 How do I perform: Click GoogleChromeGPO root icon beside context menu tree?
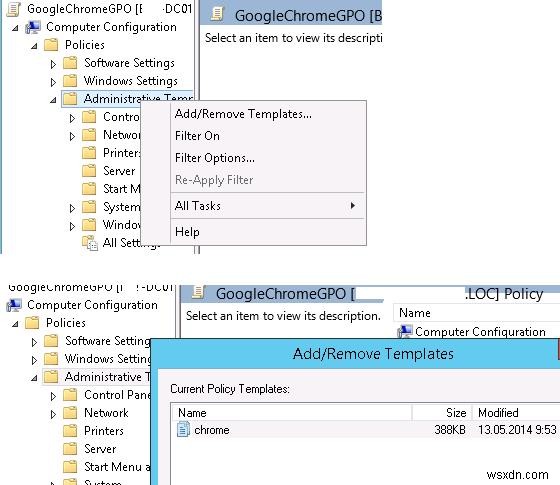pyautogui.click(x=14, y=9)
